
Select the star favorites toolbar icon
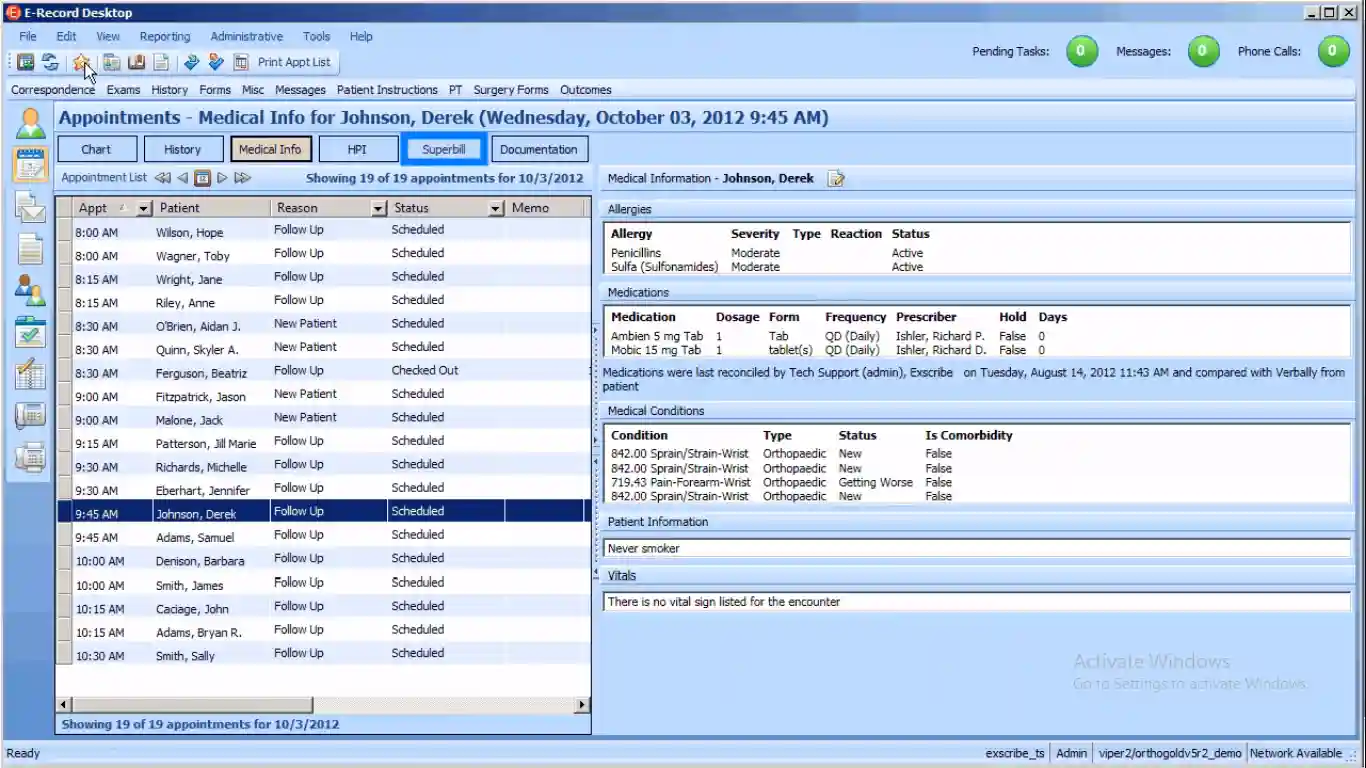pyautogui.click(x=82, y=62)
